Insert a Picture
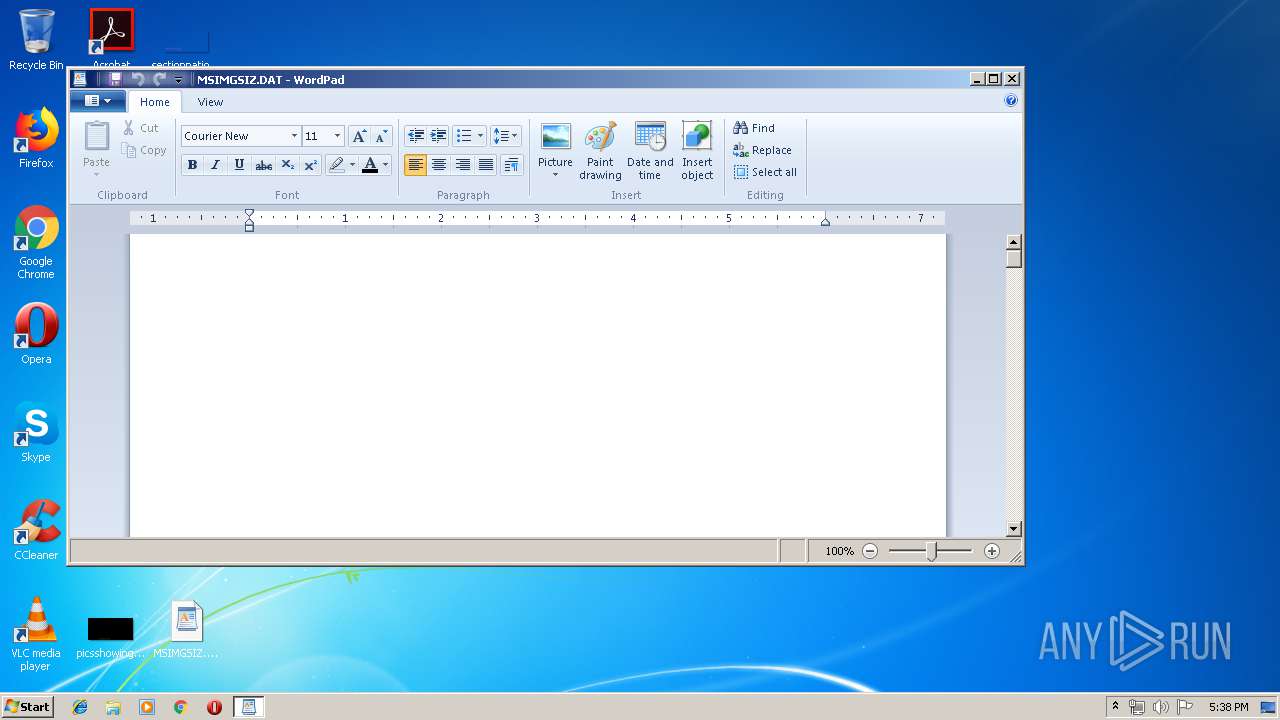Viewport: 1280px width, 720px height. click(x=555, y=145)
